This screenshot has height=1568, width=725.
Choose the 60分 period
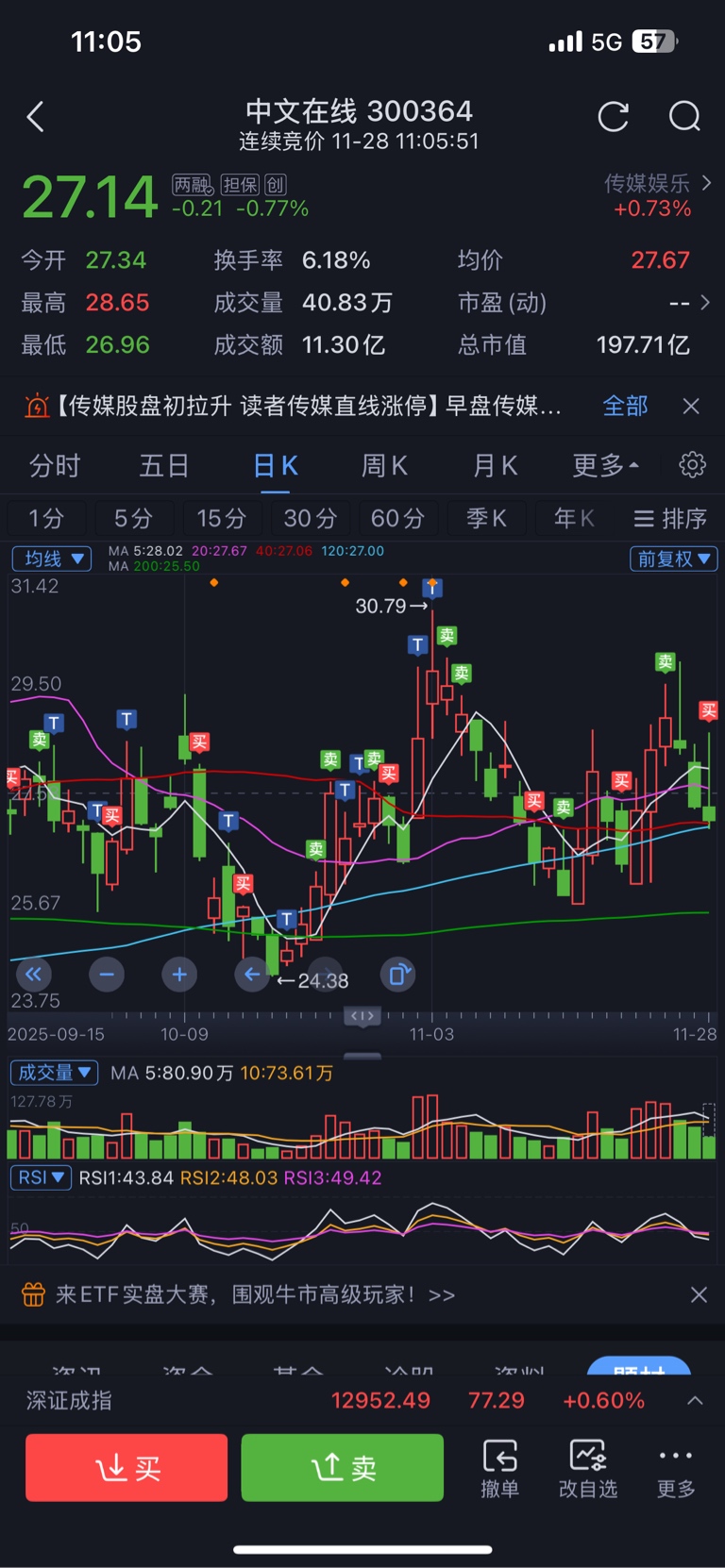click(397, 518)
